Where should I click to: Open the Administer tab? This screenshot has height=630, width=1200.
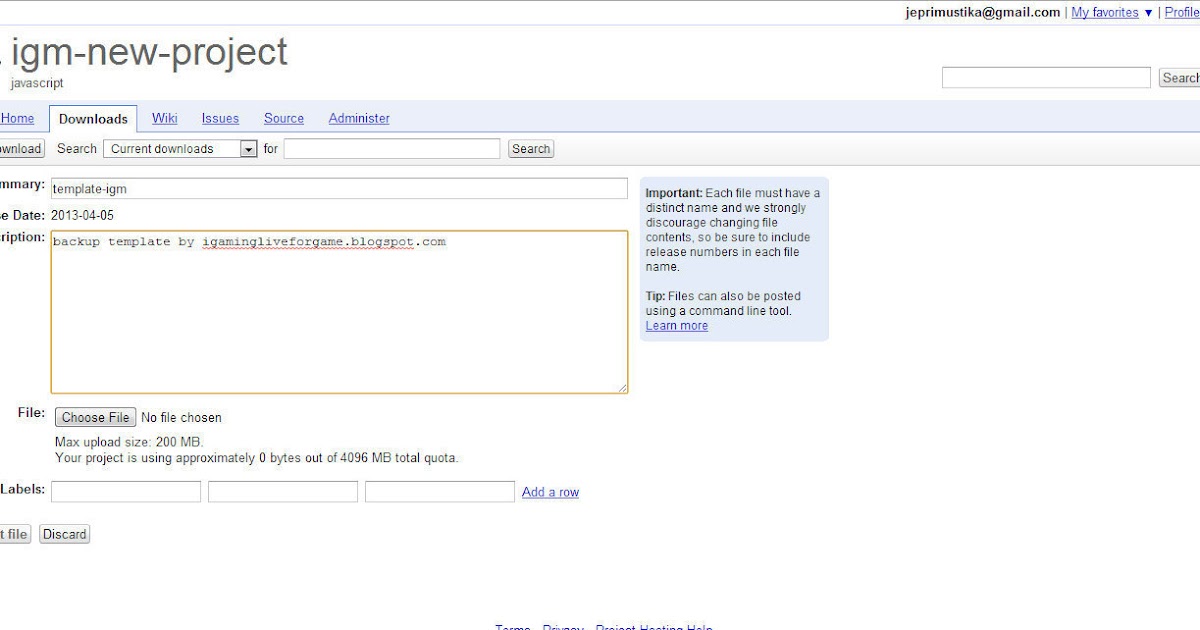pyautogui.click(x=359, y=118)
